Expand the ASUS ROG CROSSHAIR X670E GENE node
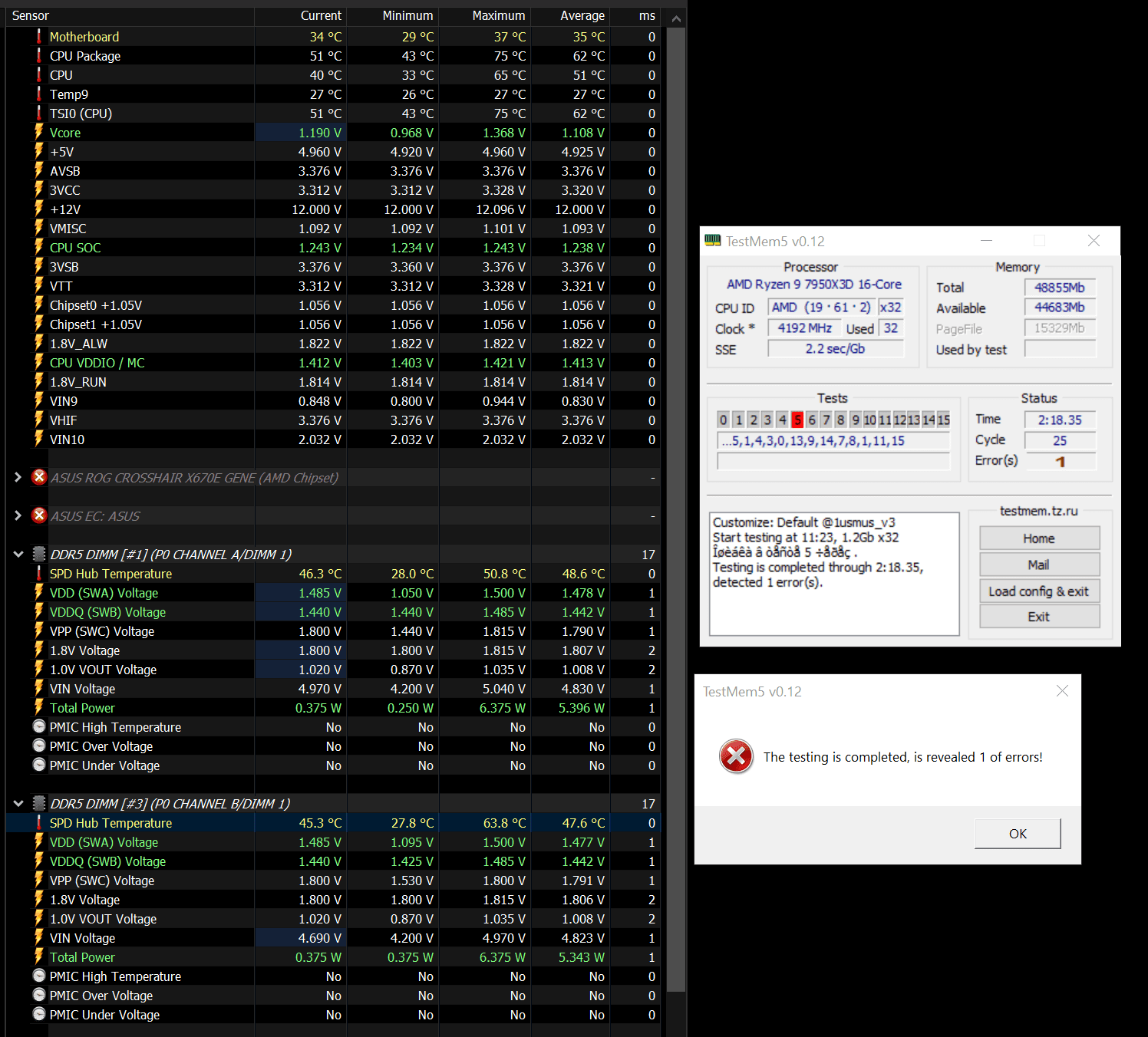 18,477
